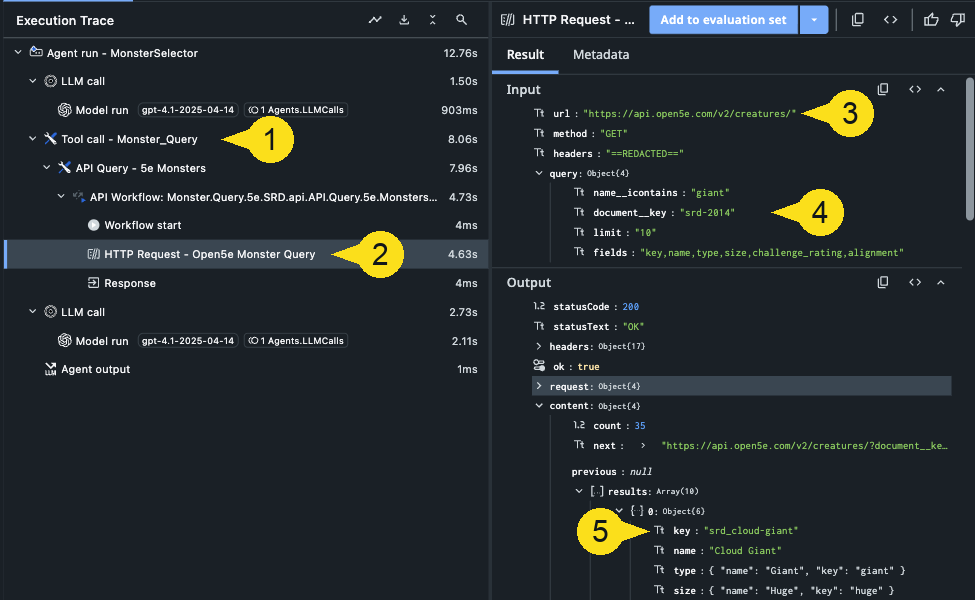Click first Model run OpenAI icon
Screen dimensions: 975x600
click(65, 110)
